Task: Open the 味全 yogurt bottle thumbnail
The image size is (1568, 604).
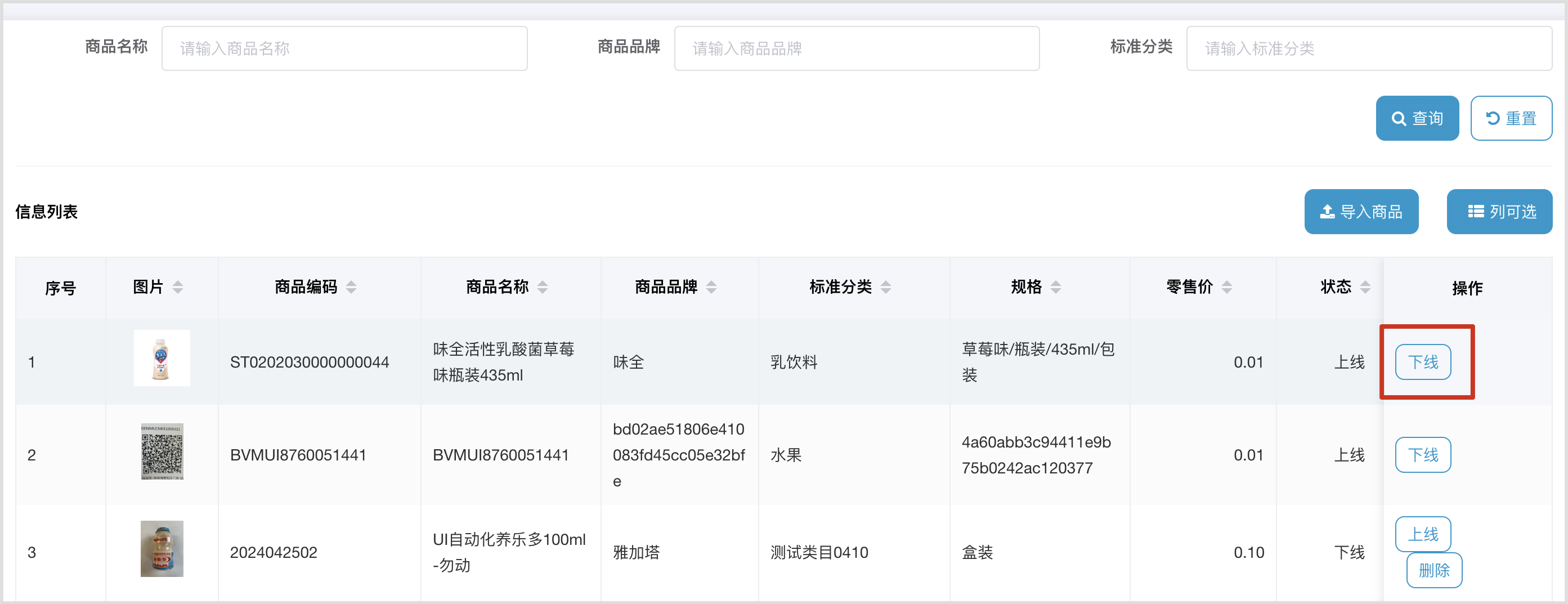Action: coord(162,358)
